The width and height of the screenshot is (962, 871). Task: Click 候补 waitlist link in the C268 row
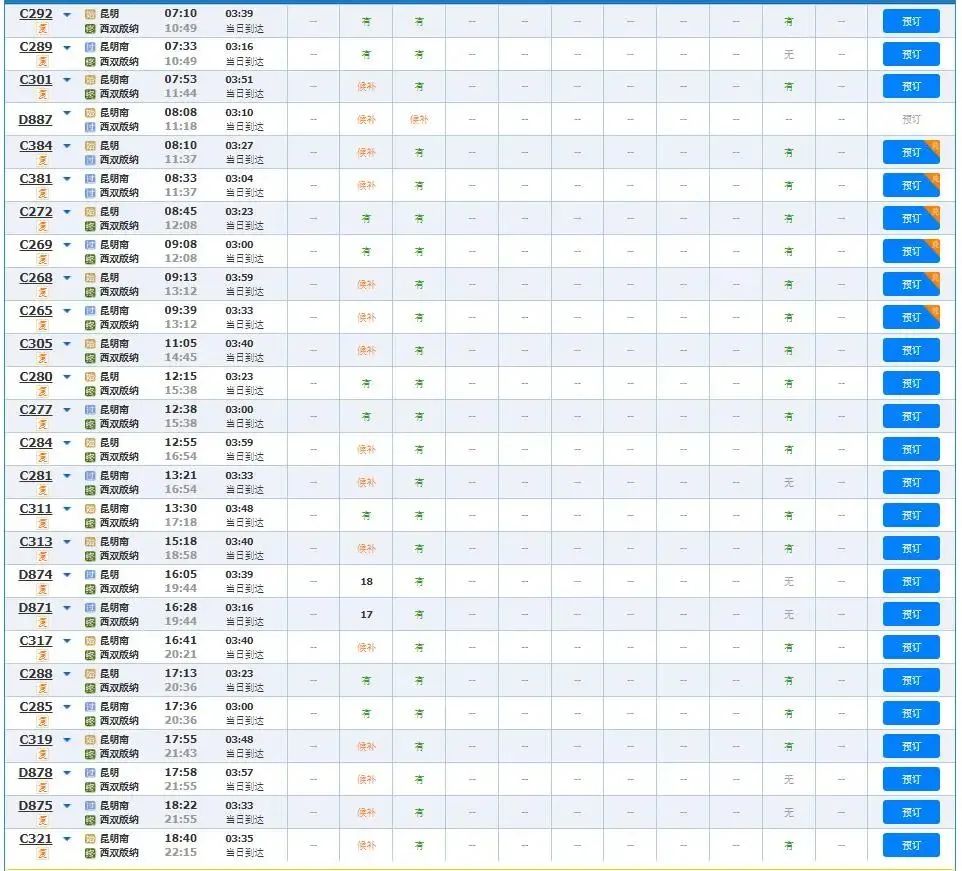[x=366, y=285]
